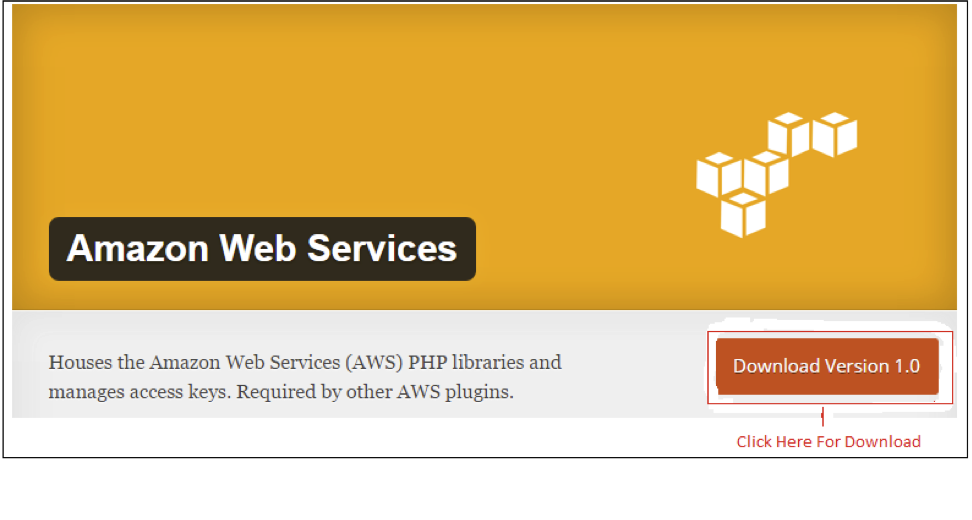Click the upper-left cube in the top pair
The width and height of the screenshot is (972, 520).
(789, 134)
